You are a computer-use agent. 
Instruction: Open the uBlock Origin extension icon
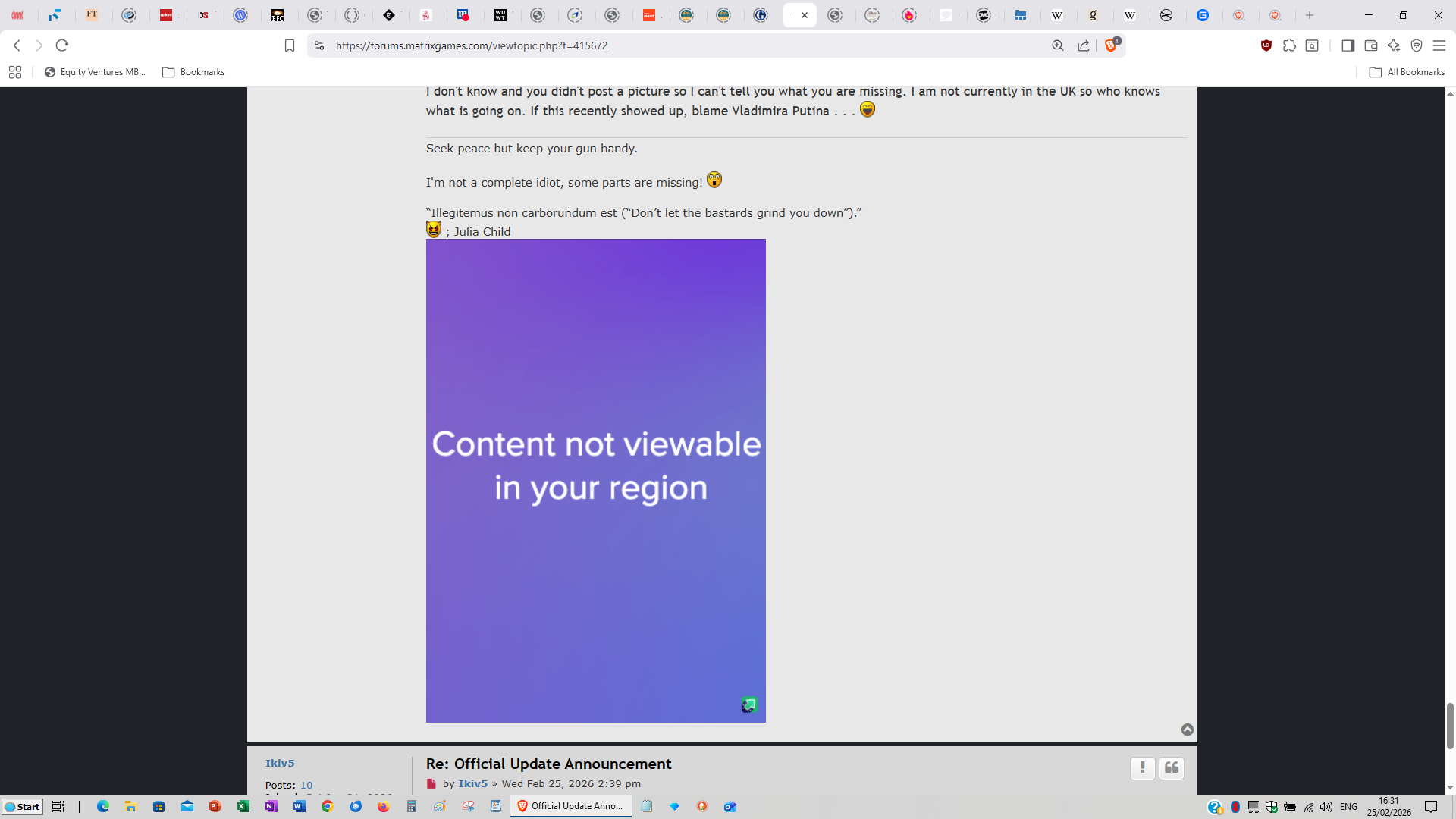(x=1266, y=45)
